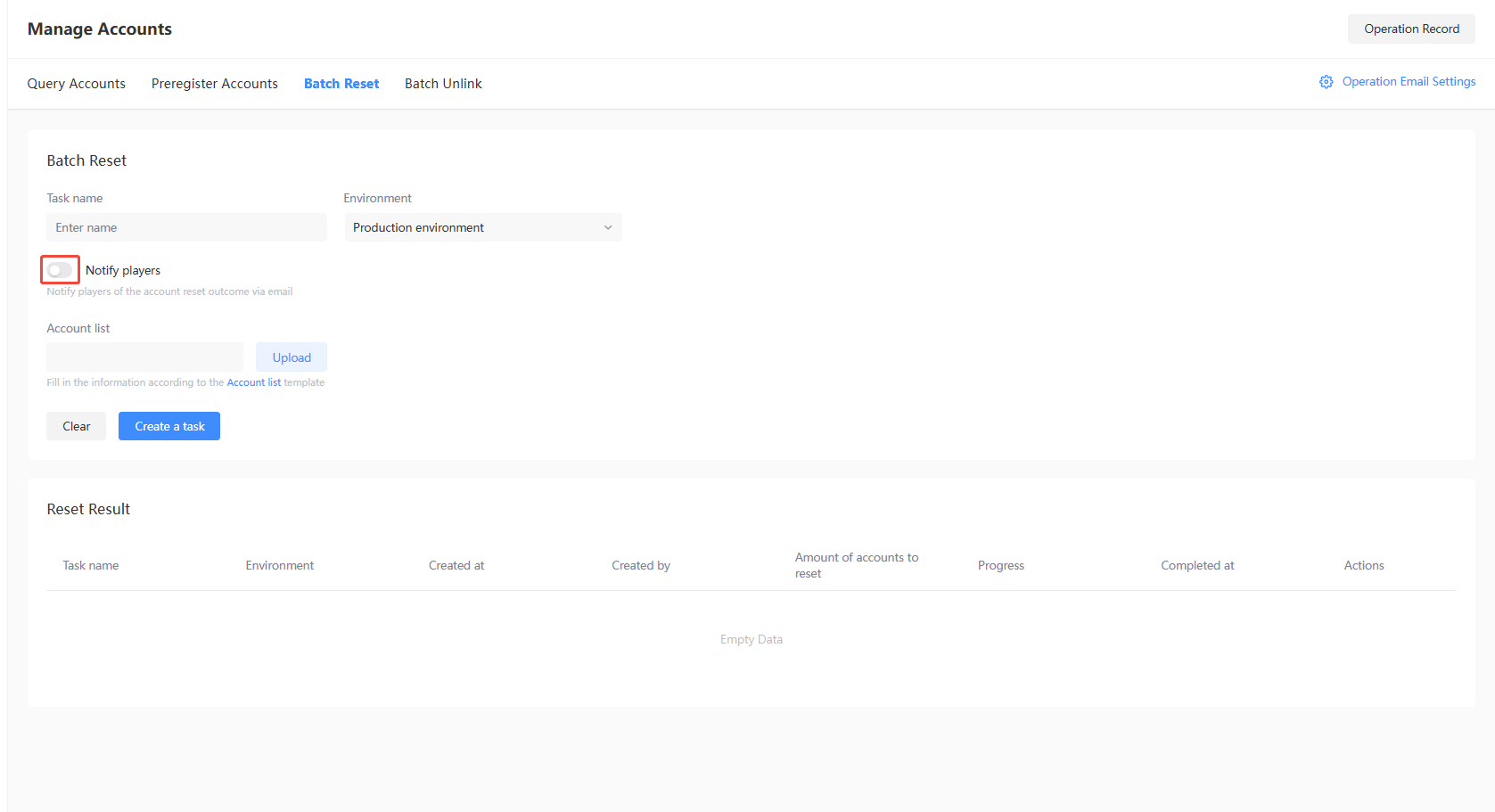This screenshot has width=1495, height=812.
Task: Click the Created by column header
Action: click(x=641, y=565)
